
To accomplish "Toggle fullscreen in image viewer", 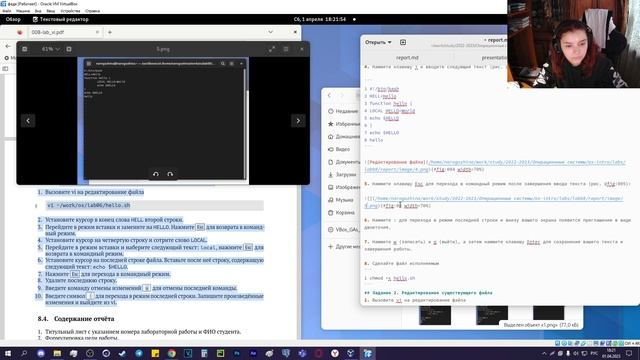I will (x=272, y=49).
